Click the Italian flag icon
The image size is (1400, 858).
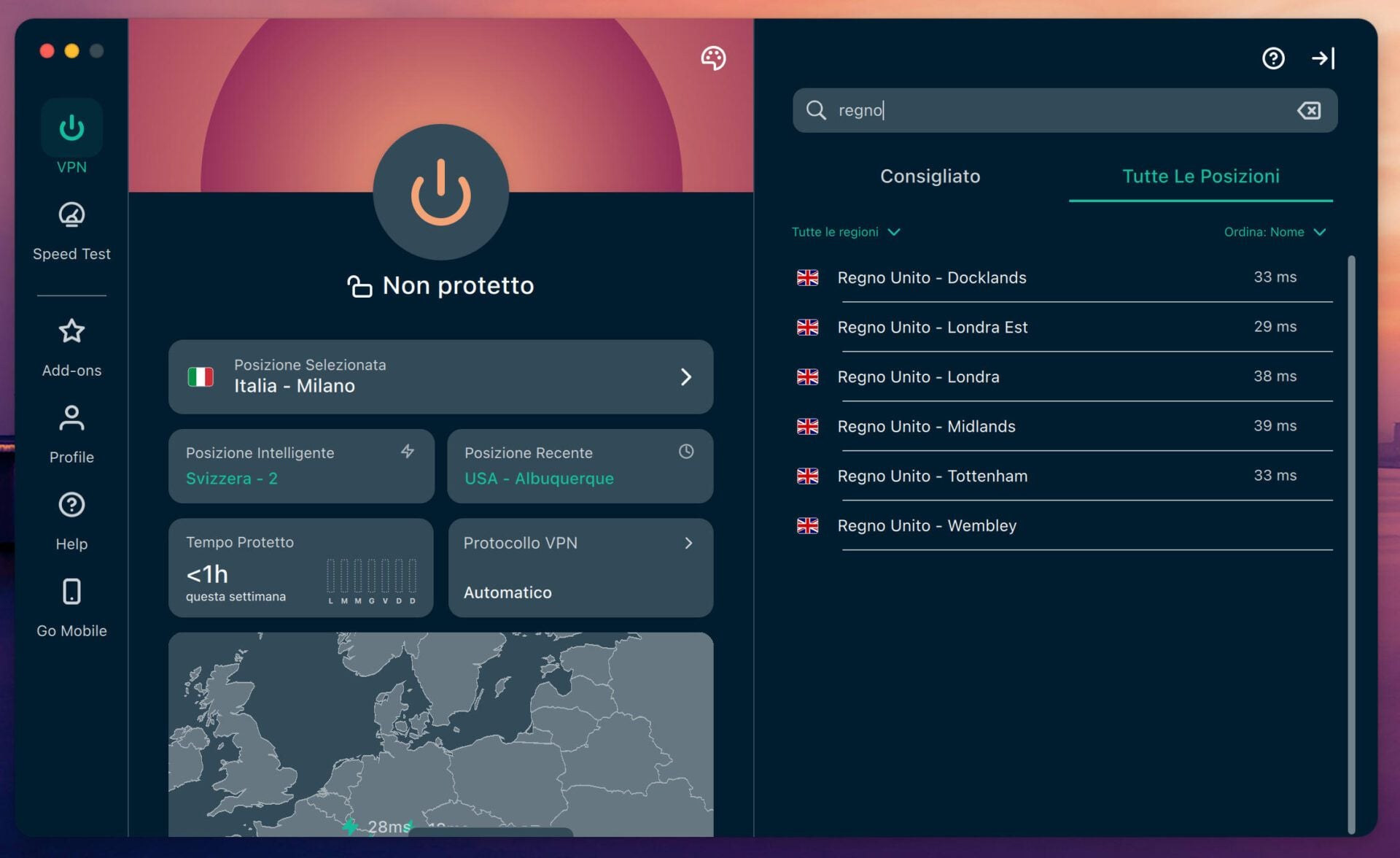(201, 376)
